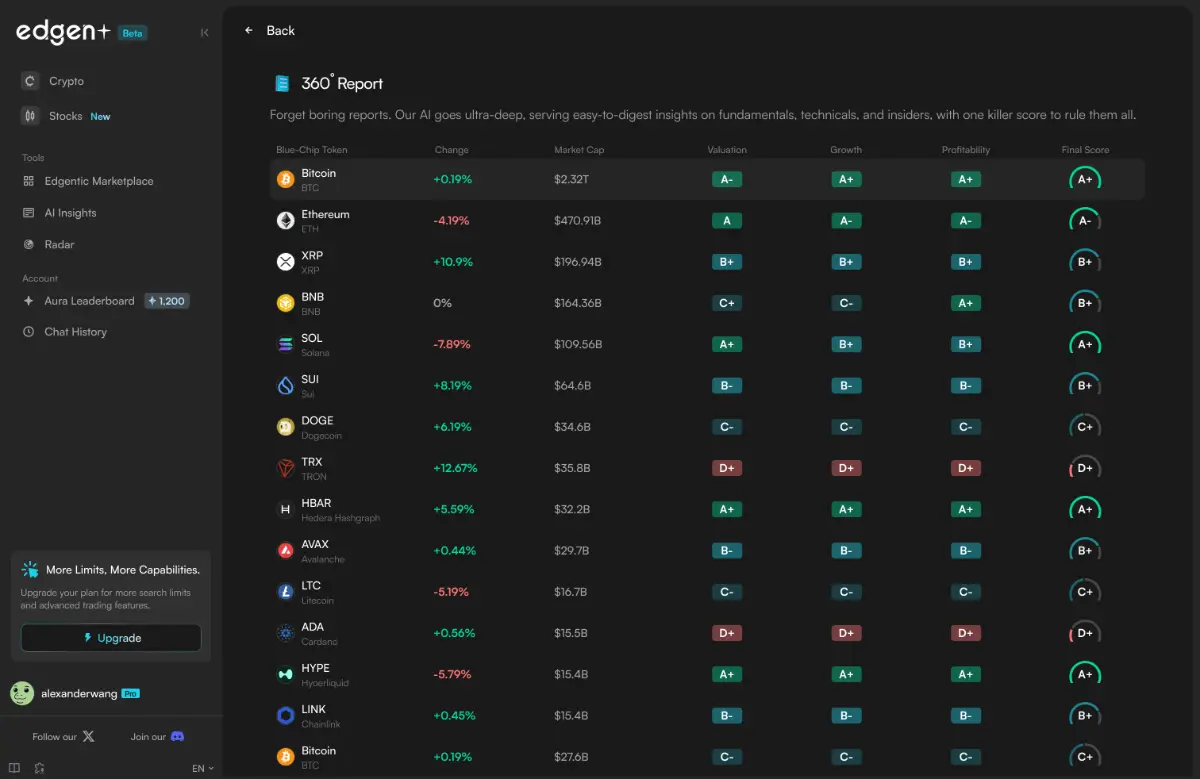The width and height of the screenshot is (1200, 779).
Task: Open AI Insights tool
Action: [x=70, y=213]
